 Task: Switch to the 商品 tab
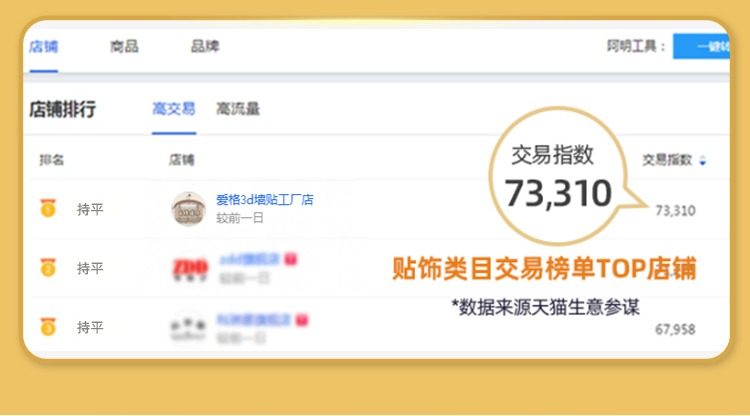(x=124, y=46)
